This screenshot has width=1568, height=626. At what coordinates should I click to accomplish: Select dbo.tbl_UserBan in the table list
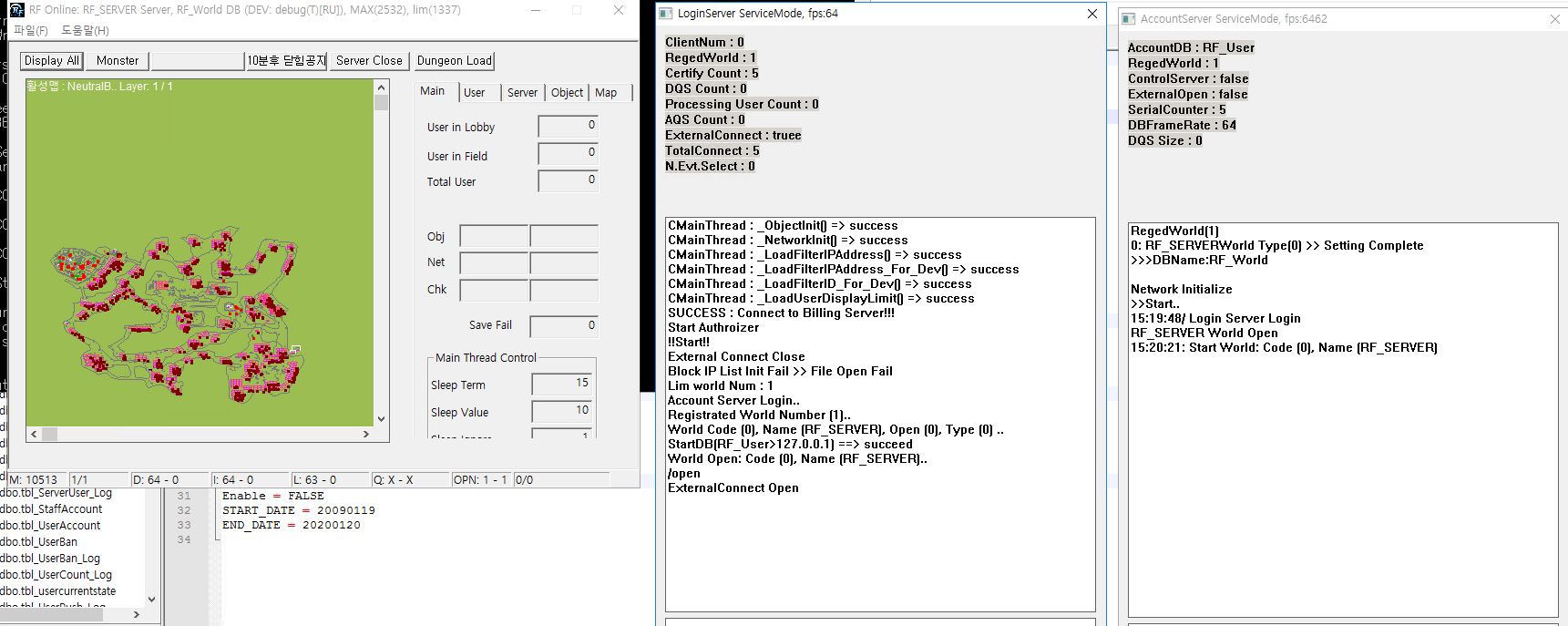(x=38, y=542)
